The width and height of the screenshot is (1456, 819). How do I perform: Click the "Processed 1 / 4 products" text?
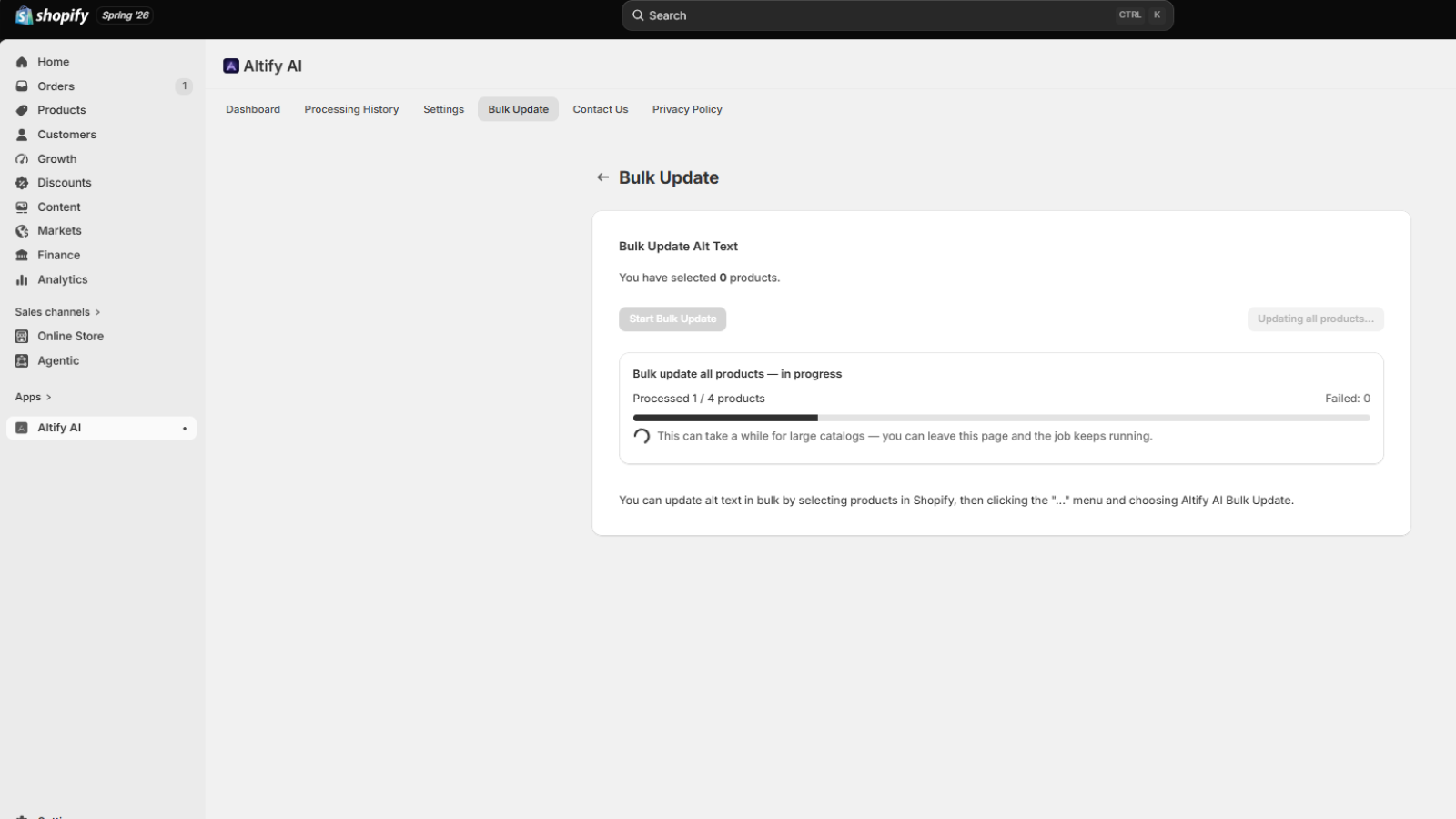coord(699,399)
